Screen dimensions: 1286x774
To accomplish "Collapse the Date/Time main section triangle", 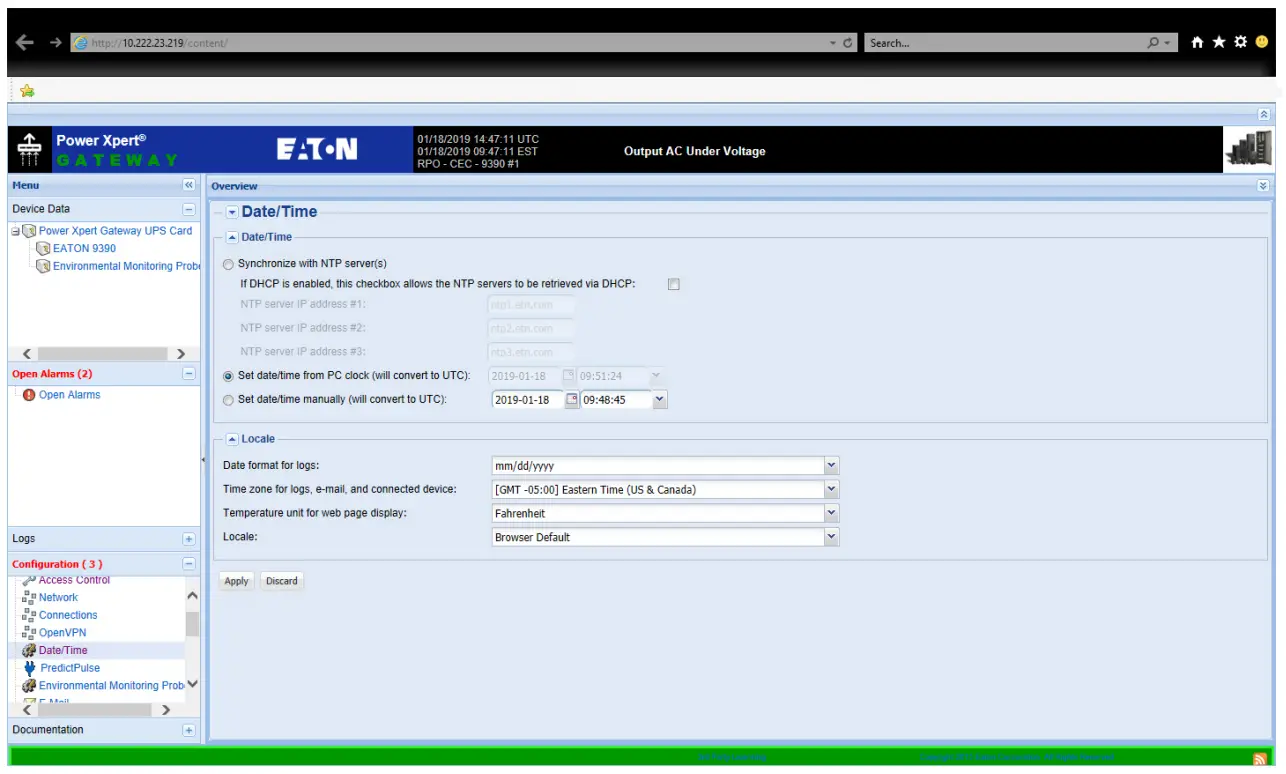I will 232,212.
